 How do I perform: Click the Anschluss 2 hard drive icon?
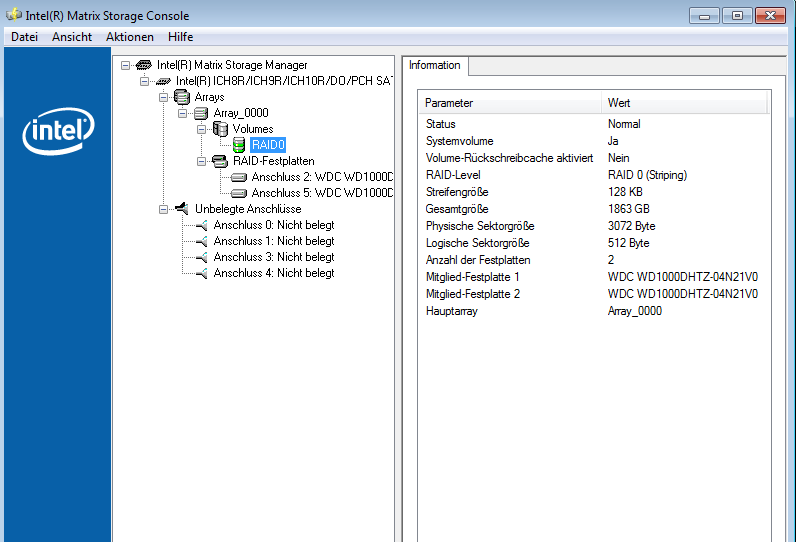tap(239, 177)
